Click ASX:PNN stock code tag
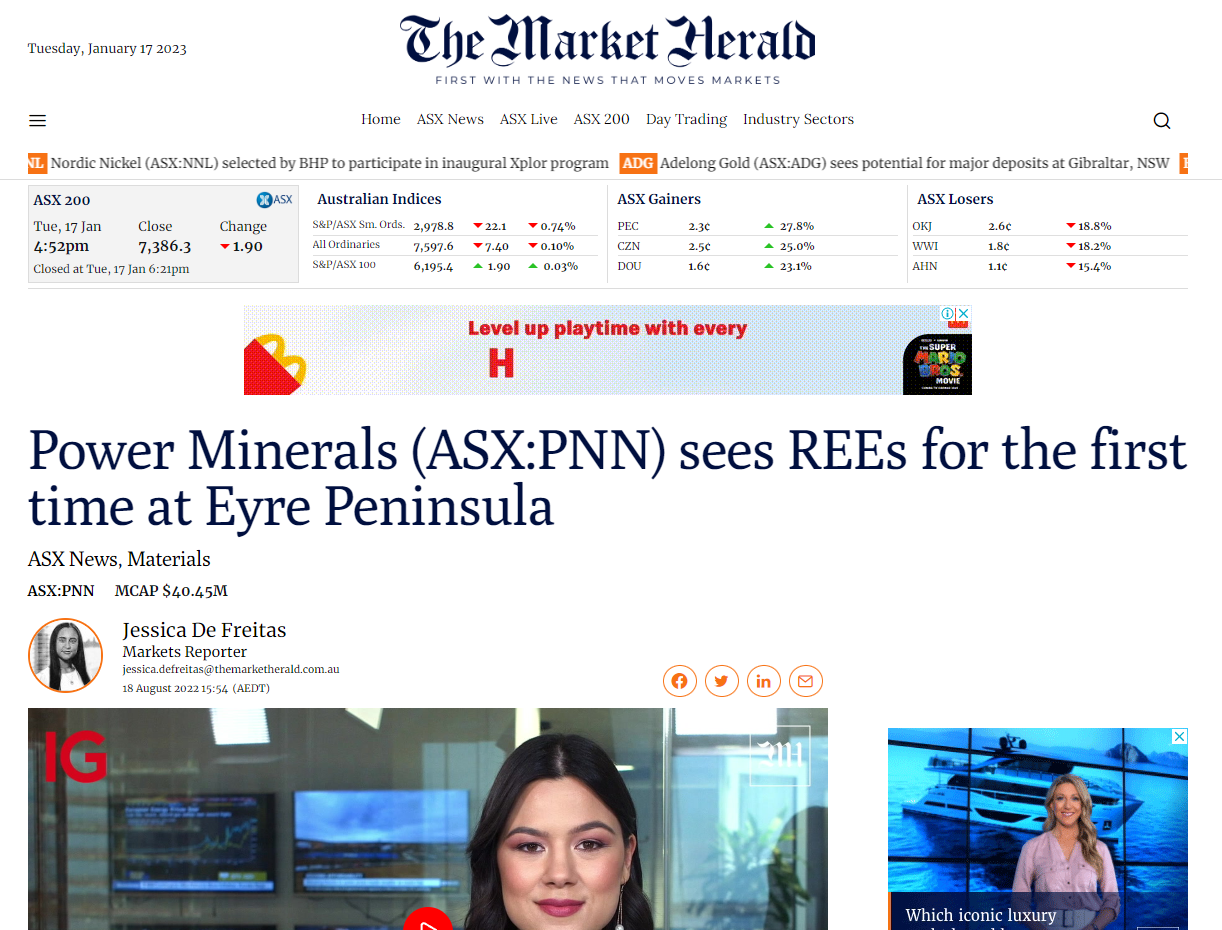 pyautogui.click(x=61, y=591)
